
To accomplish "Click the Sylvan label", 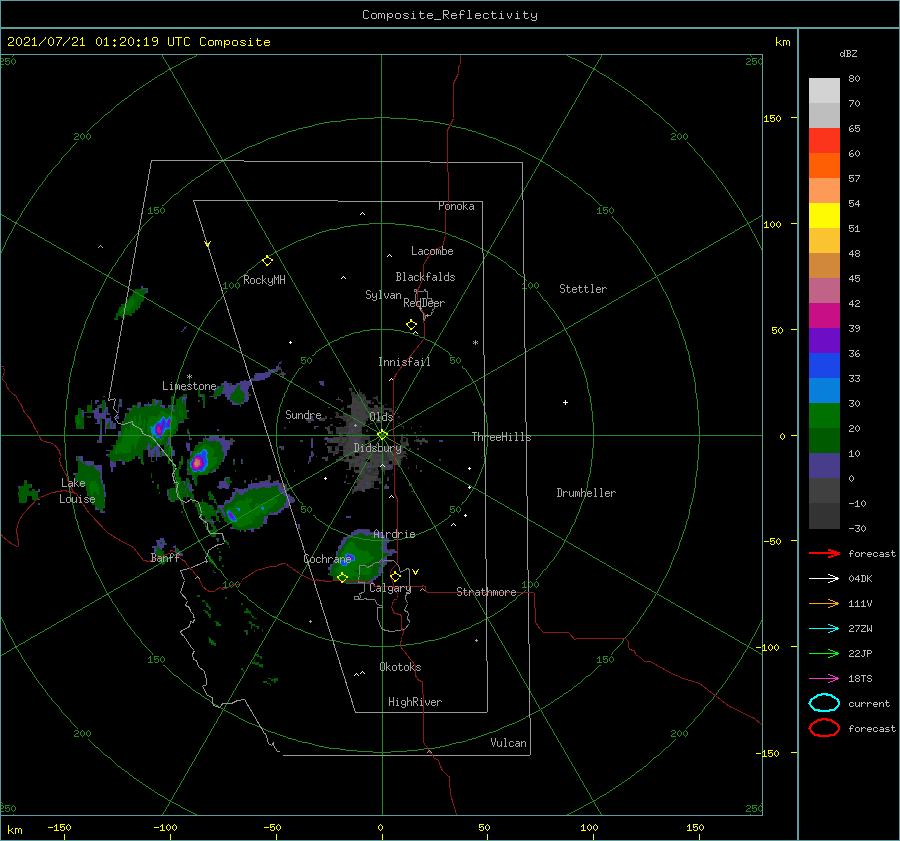I will [x=383, y=295].
